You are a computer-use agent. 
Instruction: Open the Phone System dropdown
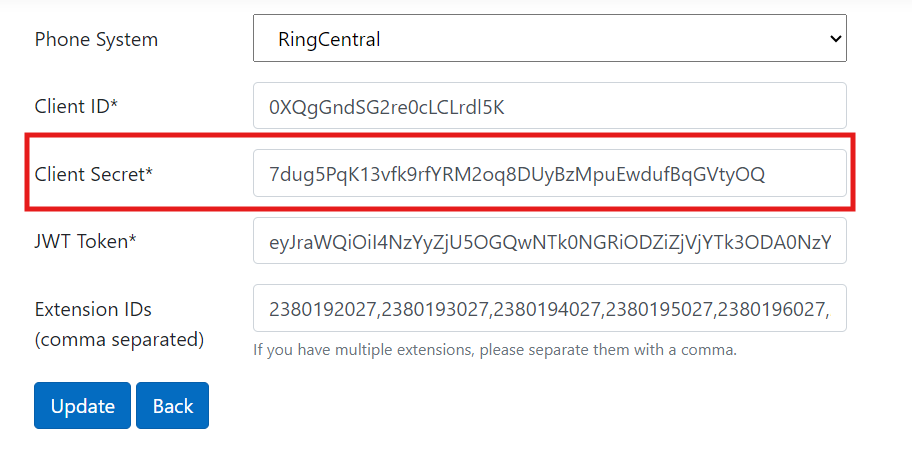(x=549, y=39)
